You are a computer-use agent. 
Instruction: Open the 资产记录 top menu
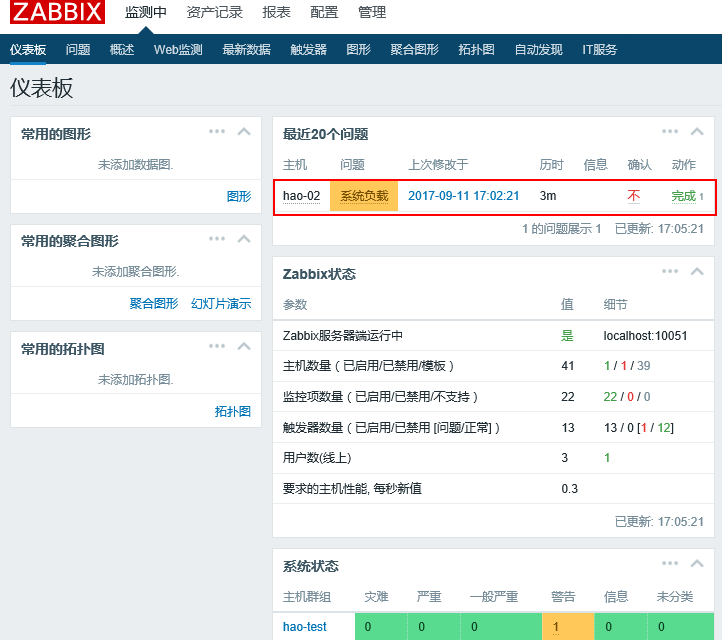[215, 12]
